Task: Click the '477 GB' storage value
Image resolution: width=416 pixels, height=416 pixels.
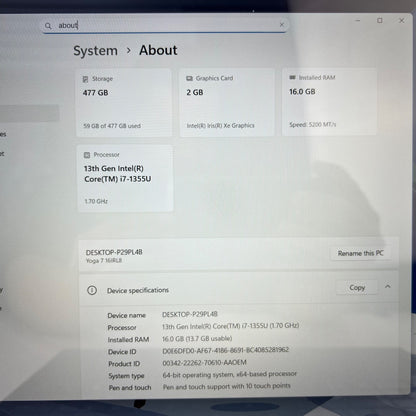Action: (x=95, y=93)
